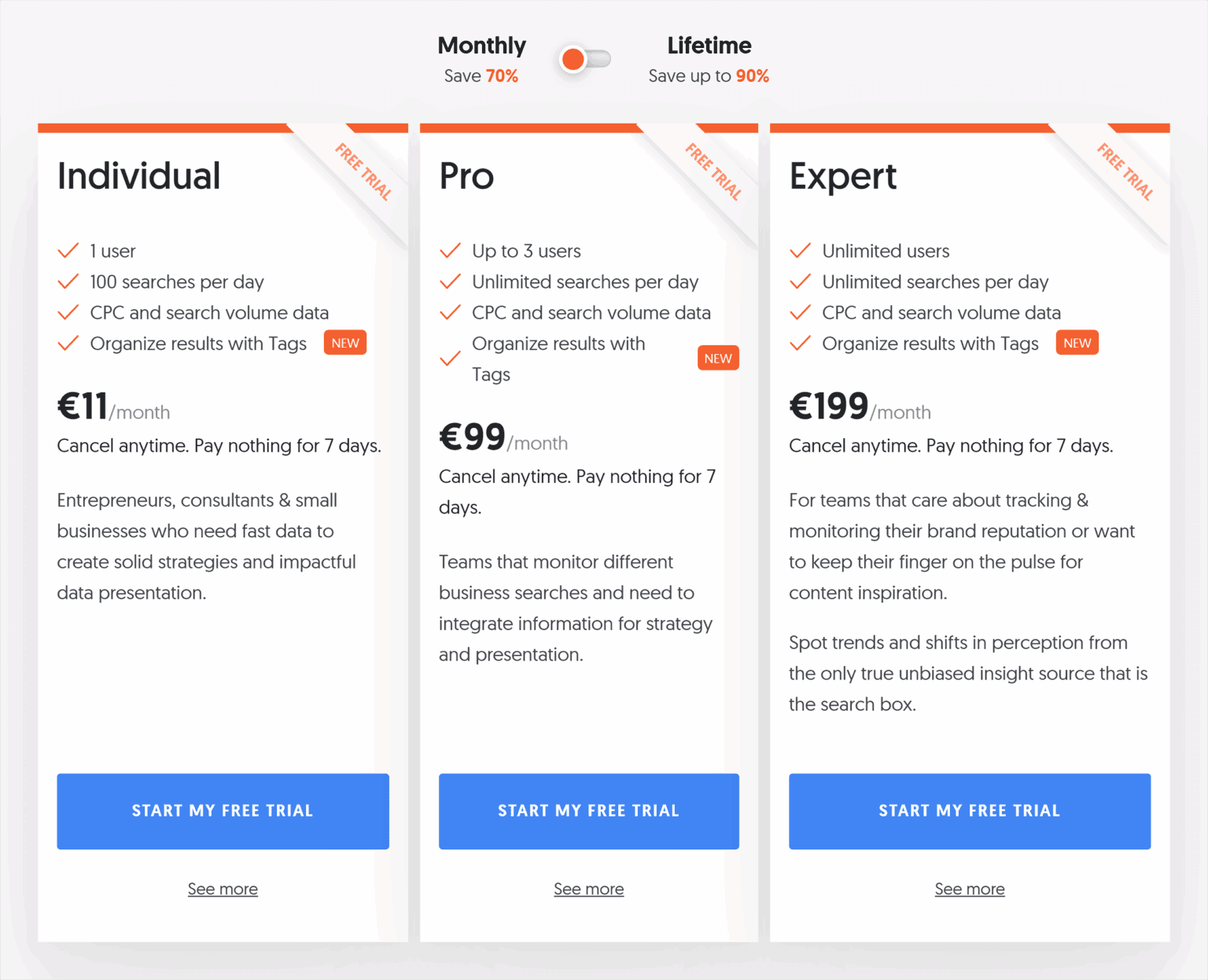Switch the billing toggle to Lifetime

pos(598,59)
